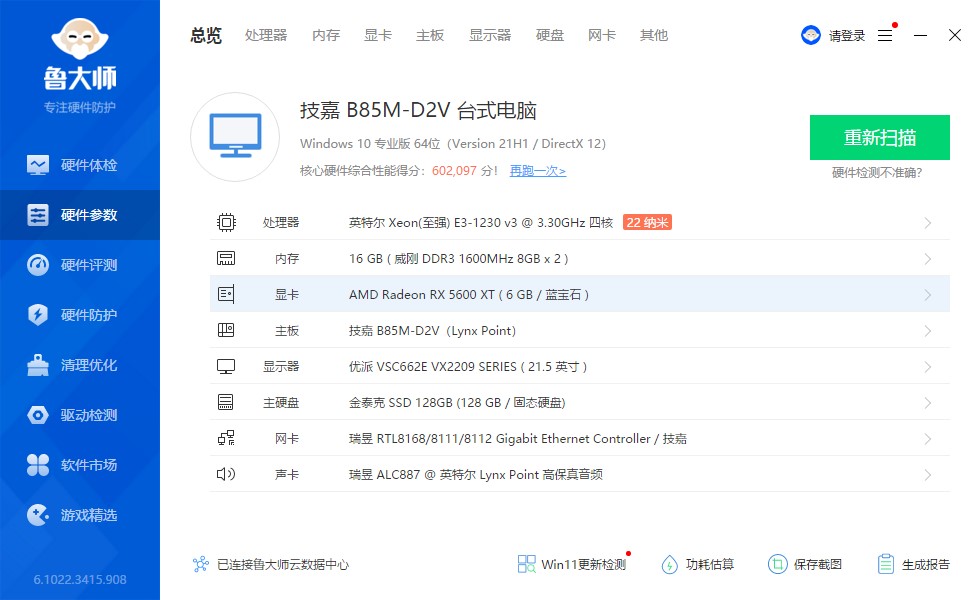Select 优派 VX2209 SERIES display text

(x=468, y=366)
